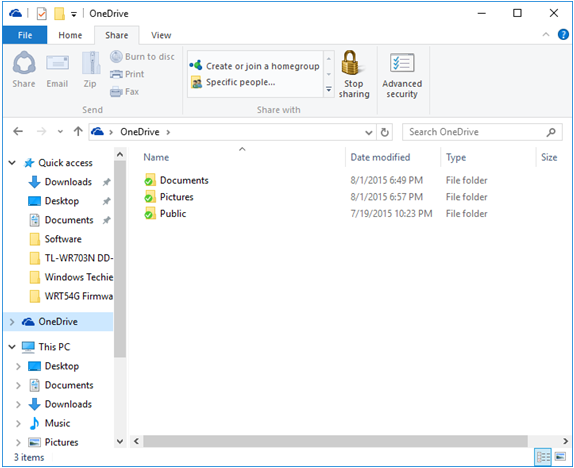
Task: Click Burn to disc
Action: 142,57
